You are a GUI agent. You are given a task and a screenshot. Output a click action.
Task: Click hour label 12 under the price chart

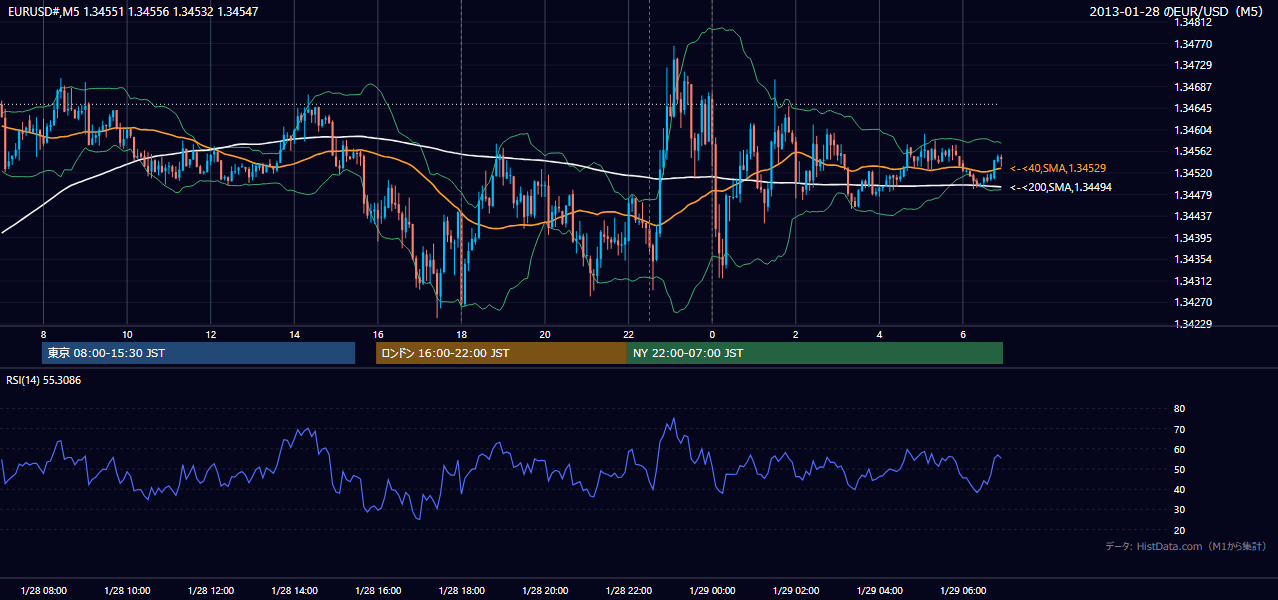(210, 334)
